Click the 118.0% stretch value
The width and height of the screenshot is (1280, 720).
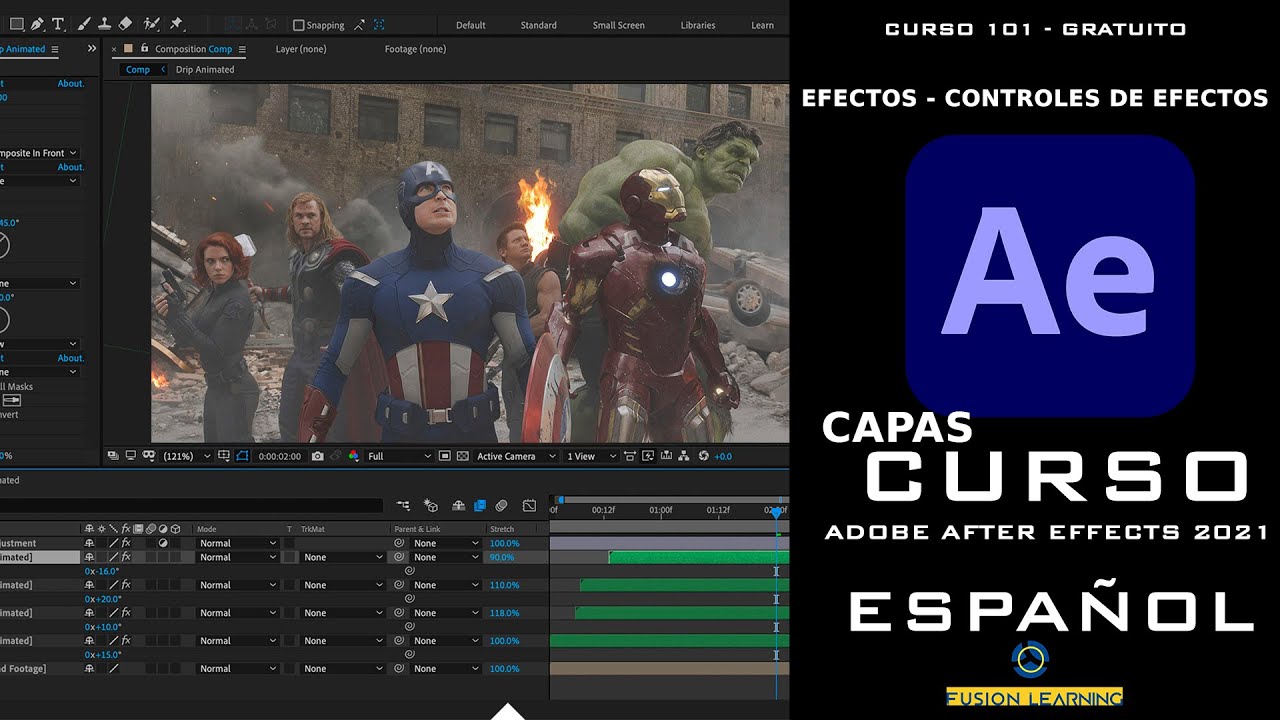point(504,613)
